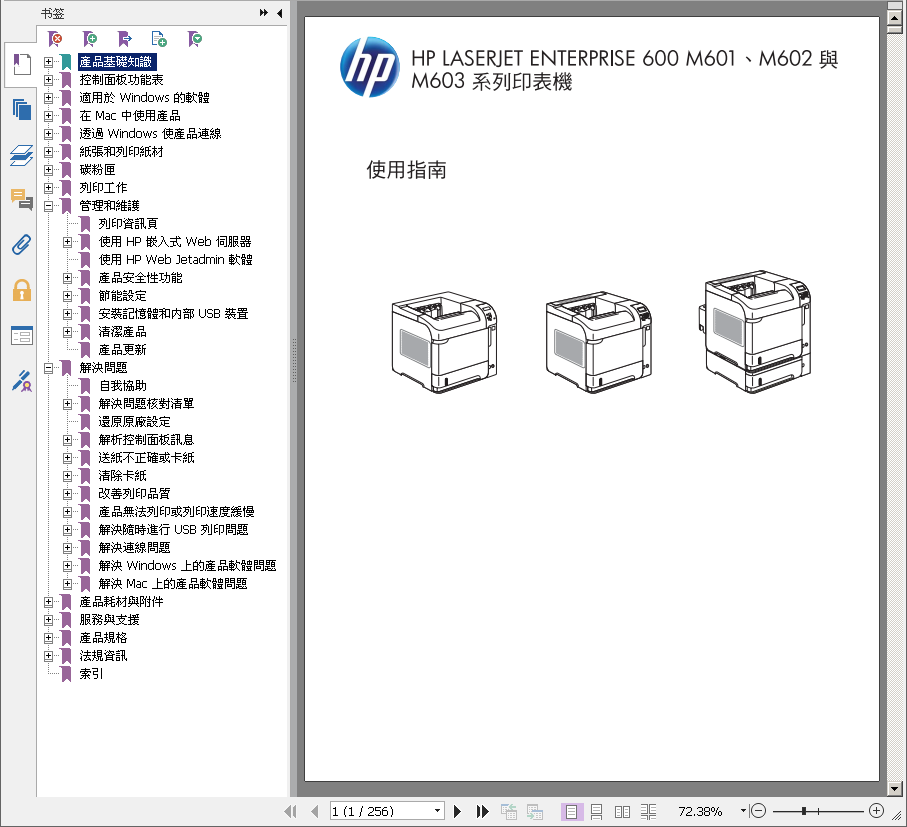Viewport: 907px width, 827px height.
Task: Select facing pages view mode
Action: tap(622, 811)
